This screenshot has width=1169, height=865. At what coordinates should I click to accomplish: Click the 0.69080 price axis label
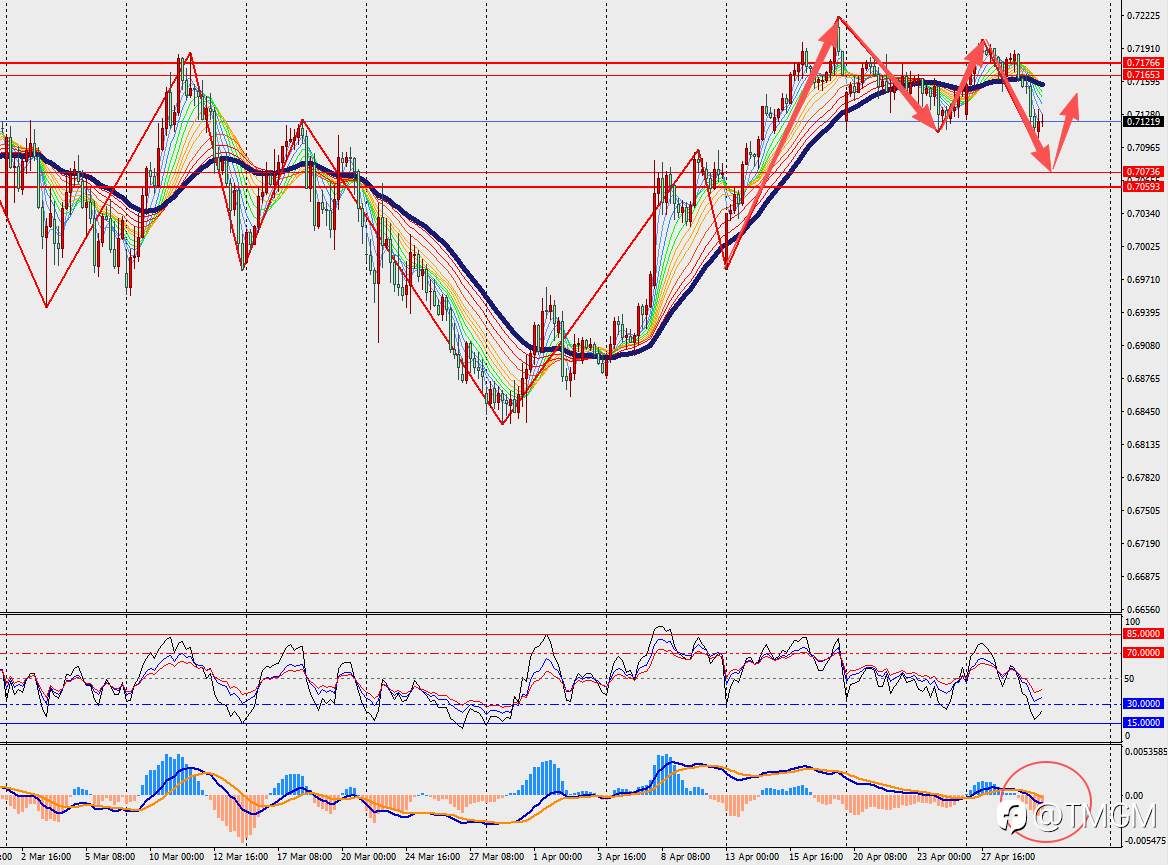pyautogui.click(x=1143, y=345)
